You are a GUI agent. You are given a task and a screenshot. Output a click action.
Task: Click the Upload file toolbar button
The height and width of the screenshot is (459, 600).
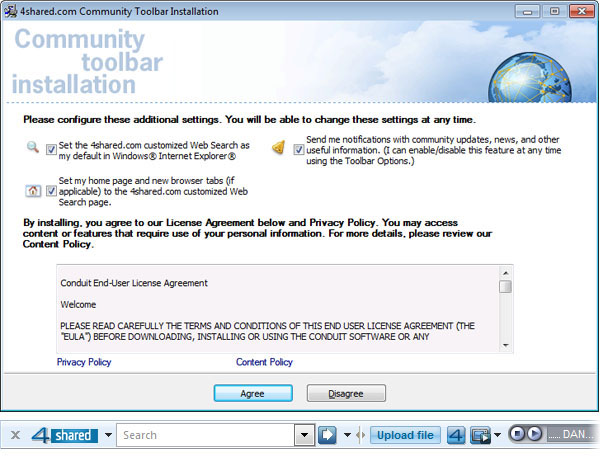[x=405, y=435]
